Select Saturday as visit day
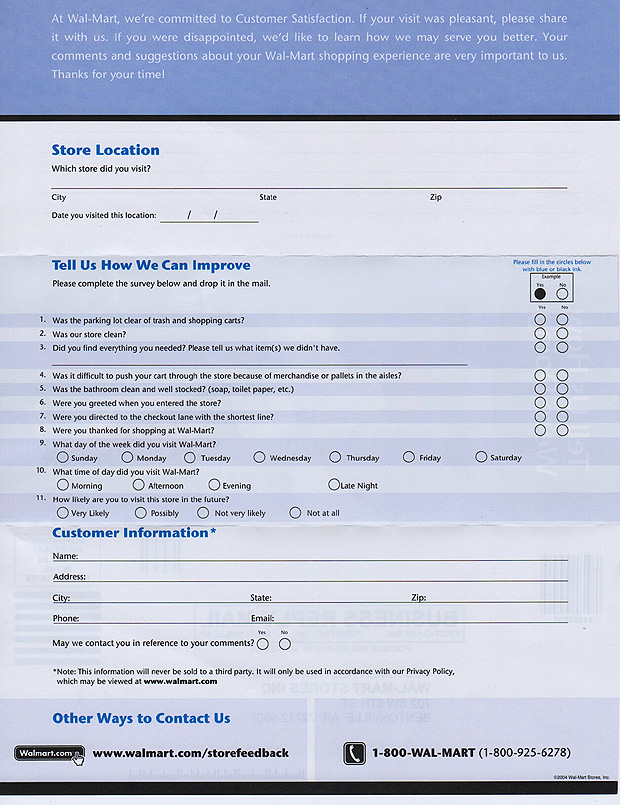Image resolution: width=620 pixels, height=805 pixels. click(481, 456)
